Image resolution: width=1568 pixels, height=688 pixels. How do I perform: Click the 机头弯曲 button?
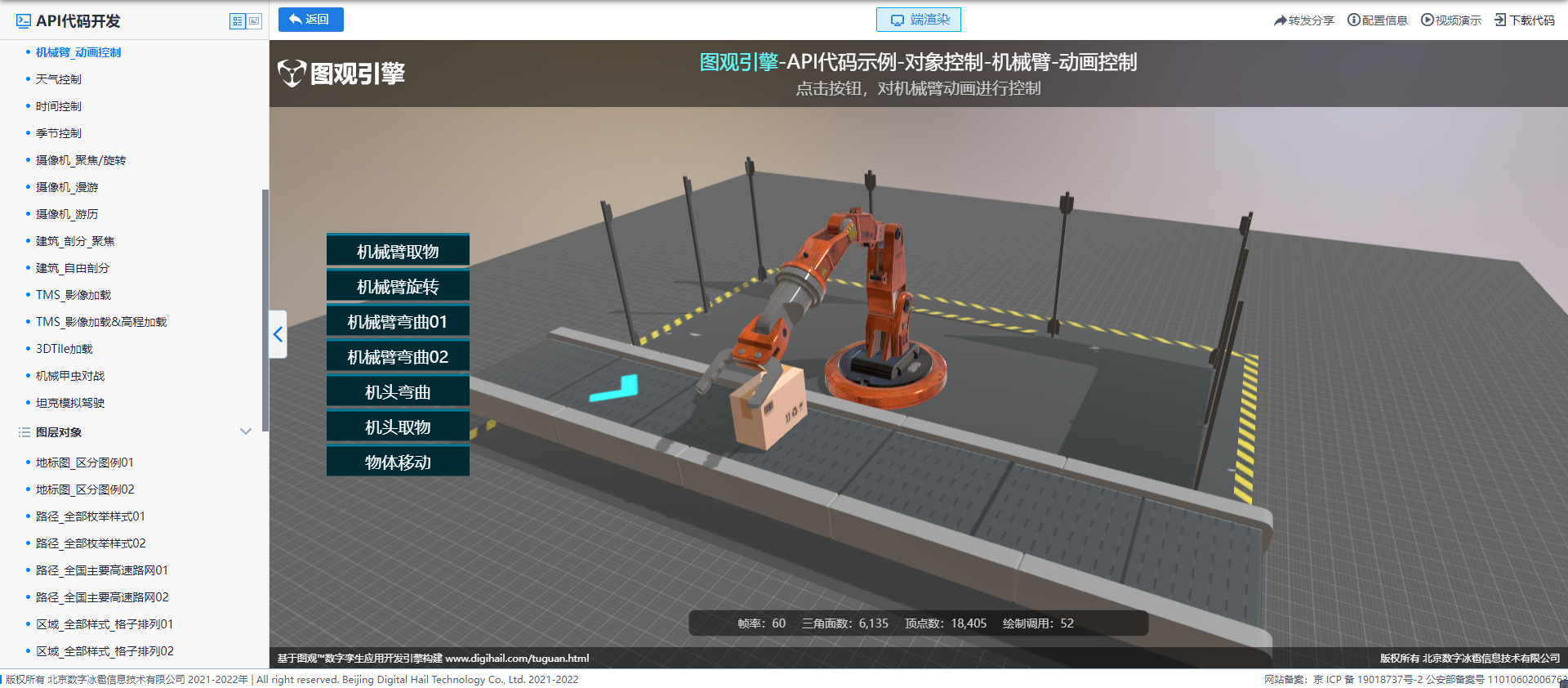(x=398, y=391)
